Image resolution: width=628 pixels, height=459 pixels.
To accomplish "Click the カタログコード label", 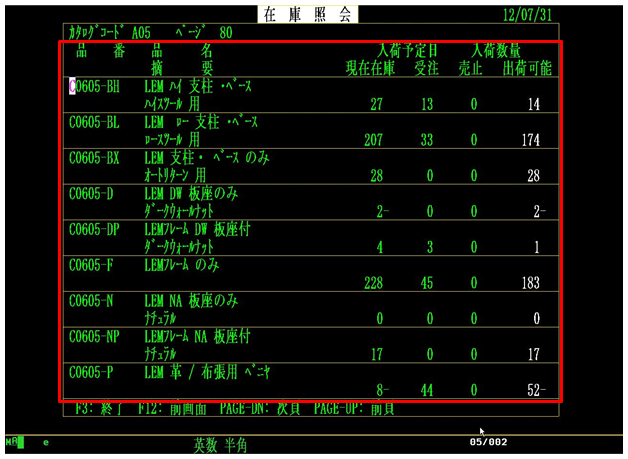I will pyautogui.click(x=96, y=33).
